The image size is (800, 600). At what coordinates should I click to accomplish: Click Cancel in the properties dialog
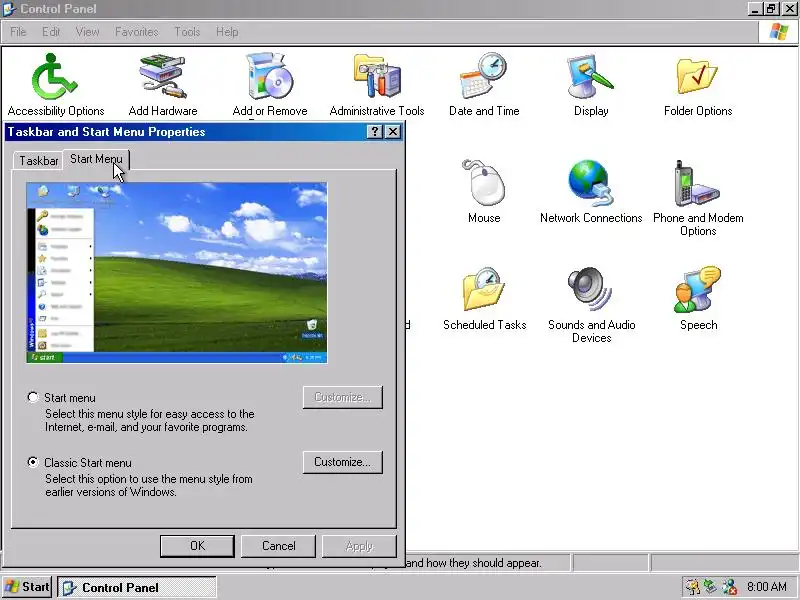pos(279,546)
